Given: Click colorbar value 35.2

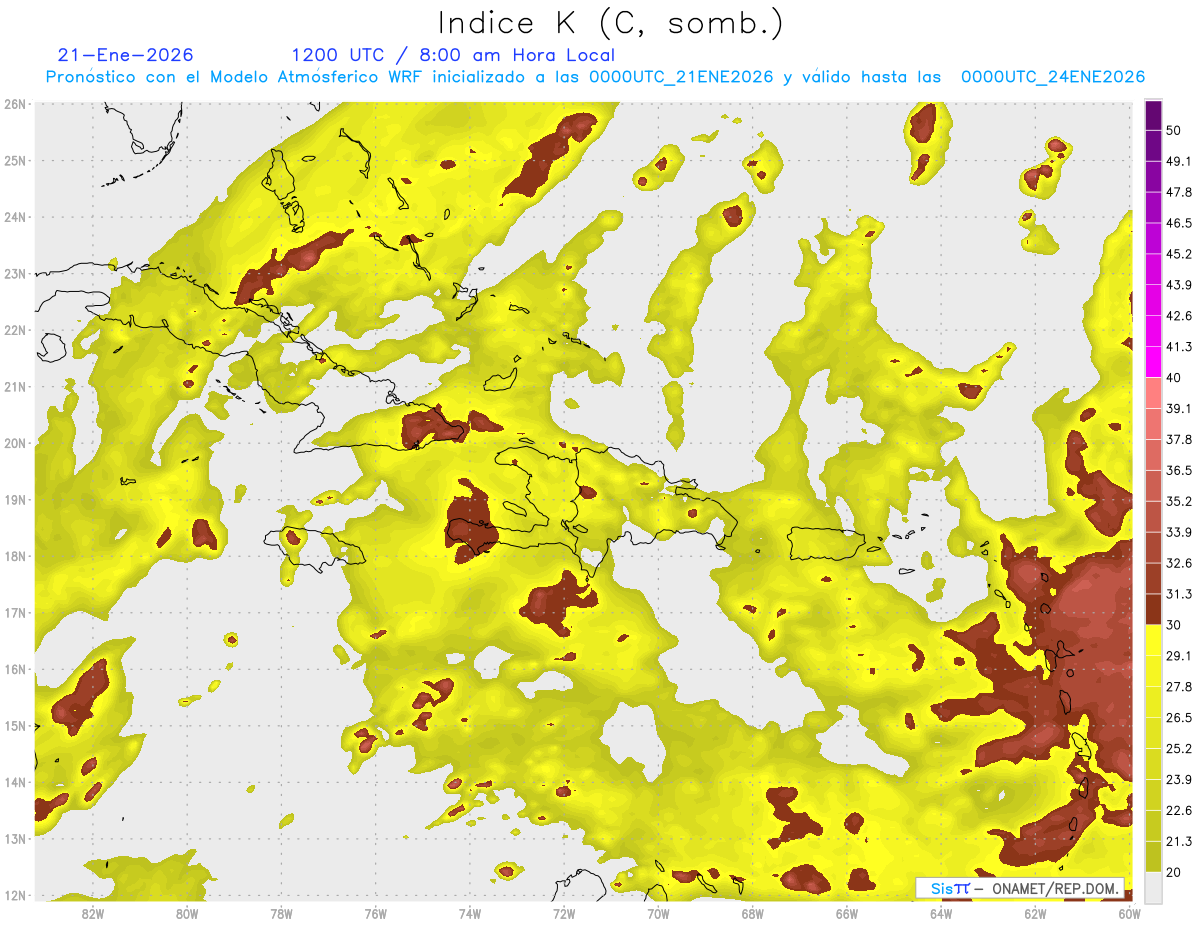Looking at the screenshot, I should 1178,501.
